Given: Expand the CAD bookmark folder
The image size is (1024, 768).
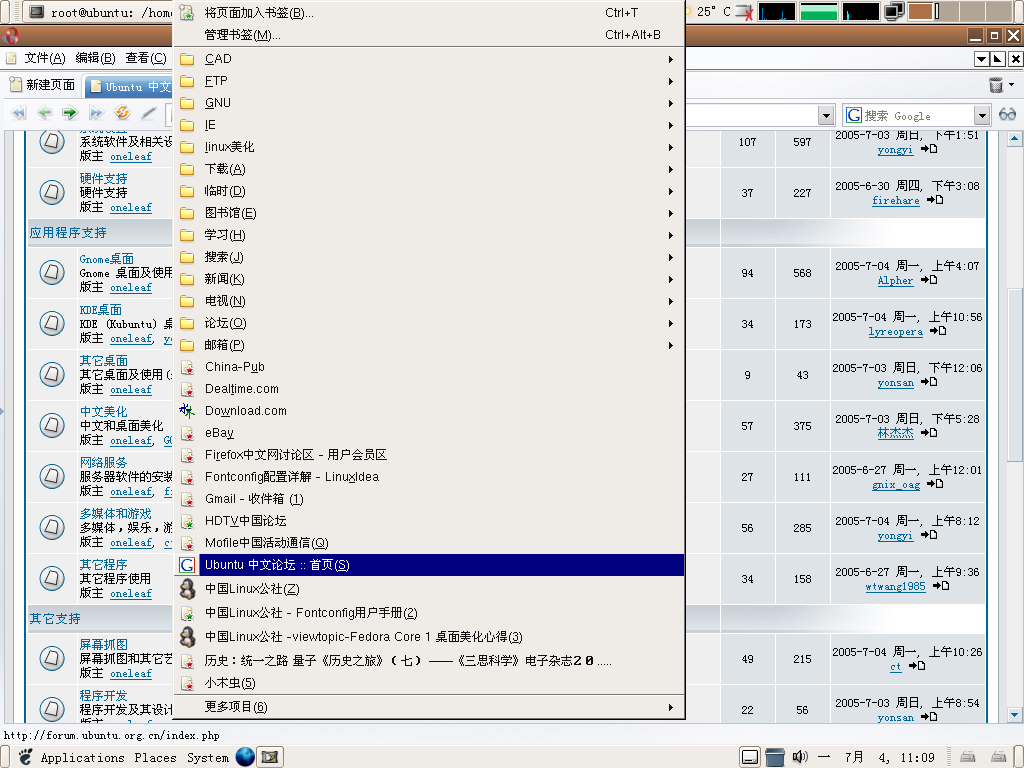Looking at the screenshot, I should pyautogui.click(x=430, y=59).
